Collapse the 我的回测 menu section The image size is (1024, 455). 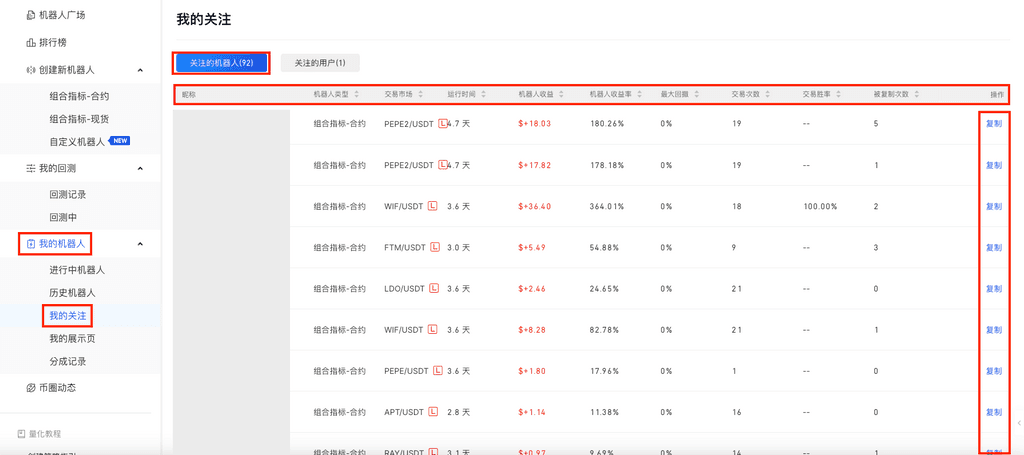(140, 168)
